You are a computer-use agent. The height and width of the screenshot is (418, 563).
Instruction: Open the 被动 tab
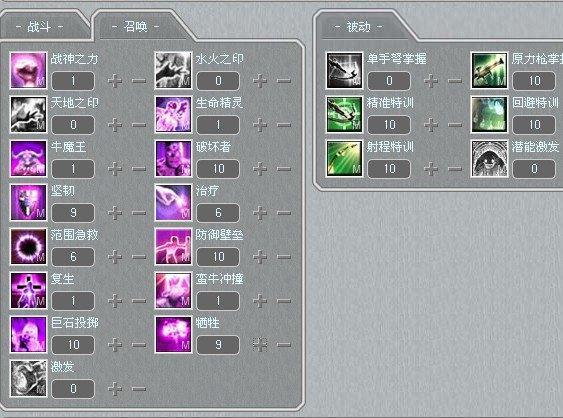pos(358,27)
